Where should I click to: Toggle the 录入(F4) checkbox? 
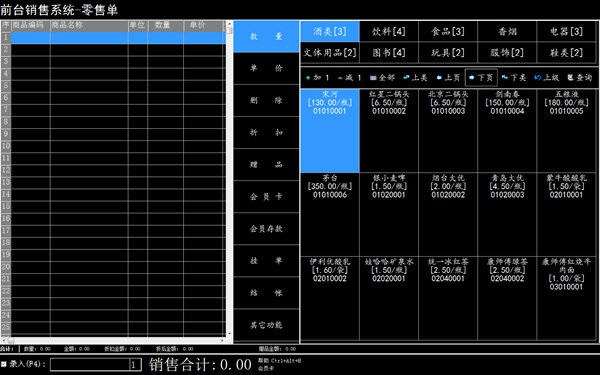3,364
